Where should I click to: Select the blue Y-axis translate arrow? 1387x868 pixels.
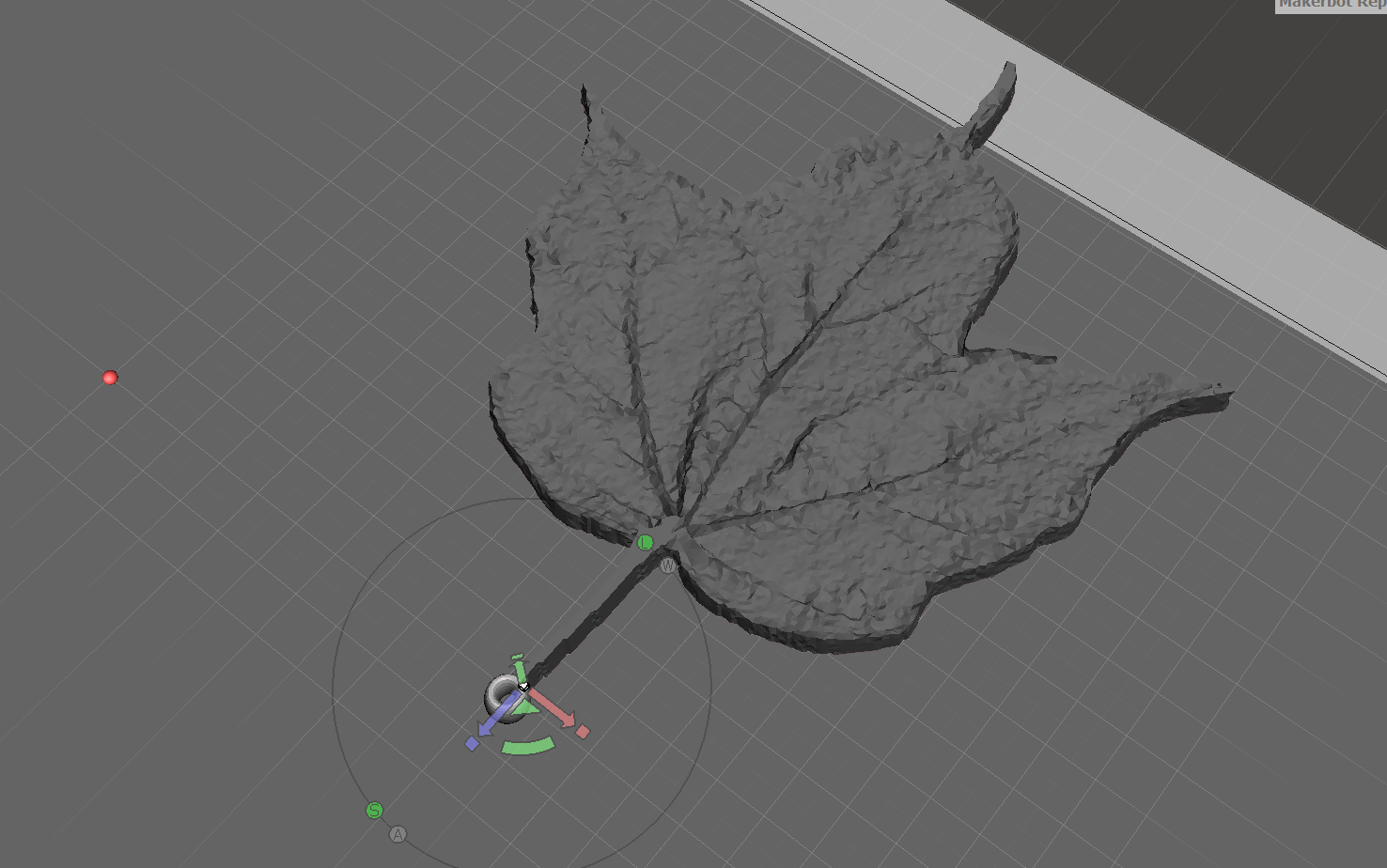[486, 727]
